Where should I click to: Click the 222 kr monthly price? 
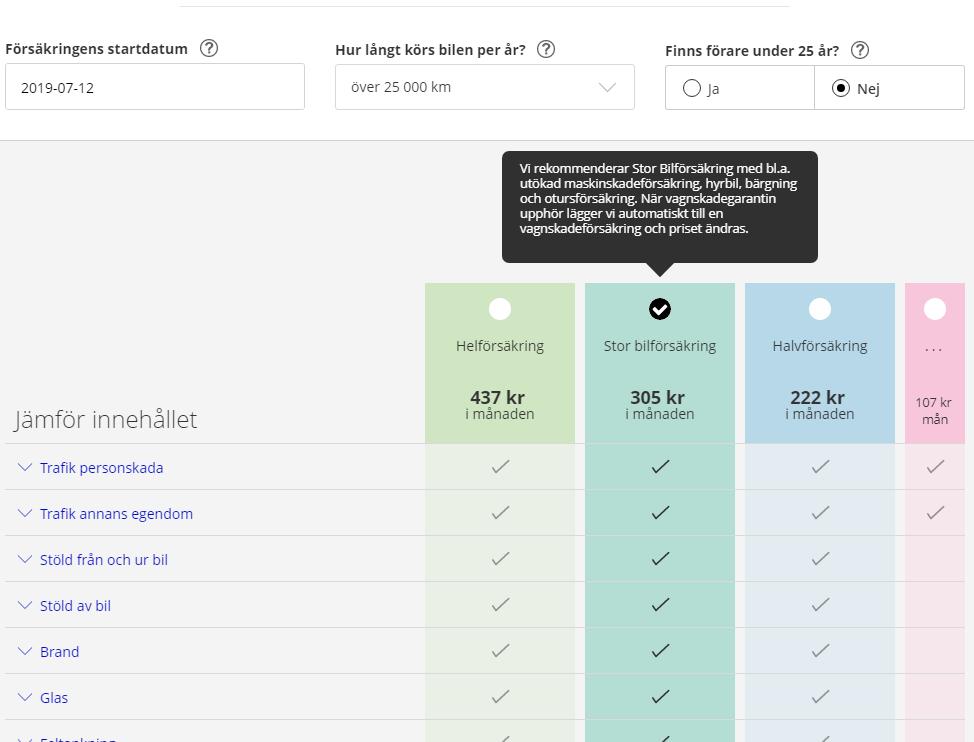point(817,397)
